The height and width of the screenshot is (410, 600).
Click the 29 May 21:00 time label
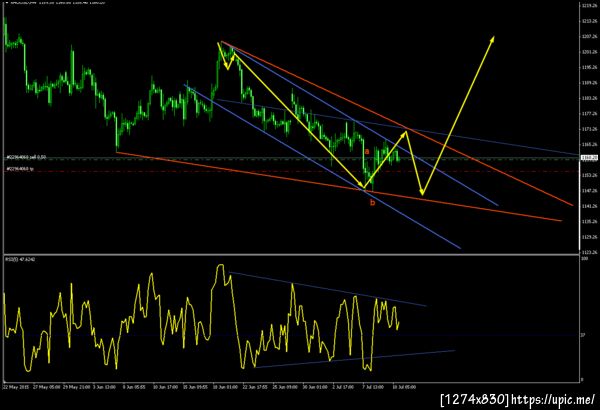[x=76, y=387]
